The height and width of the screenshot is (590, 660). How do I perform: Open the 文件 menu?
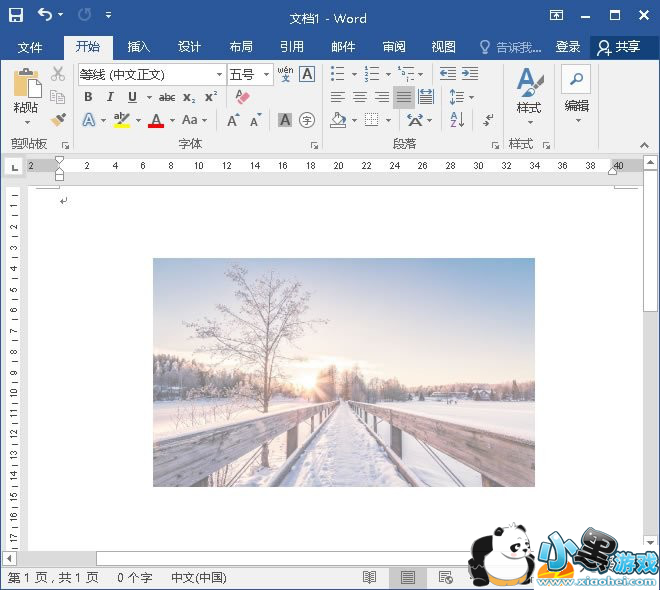click(x=30, y=47)
